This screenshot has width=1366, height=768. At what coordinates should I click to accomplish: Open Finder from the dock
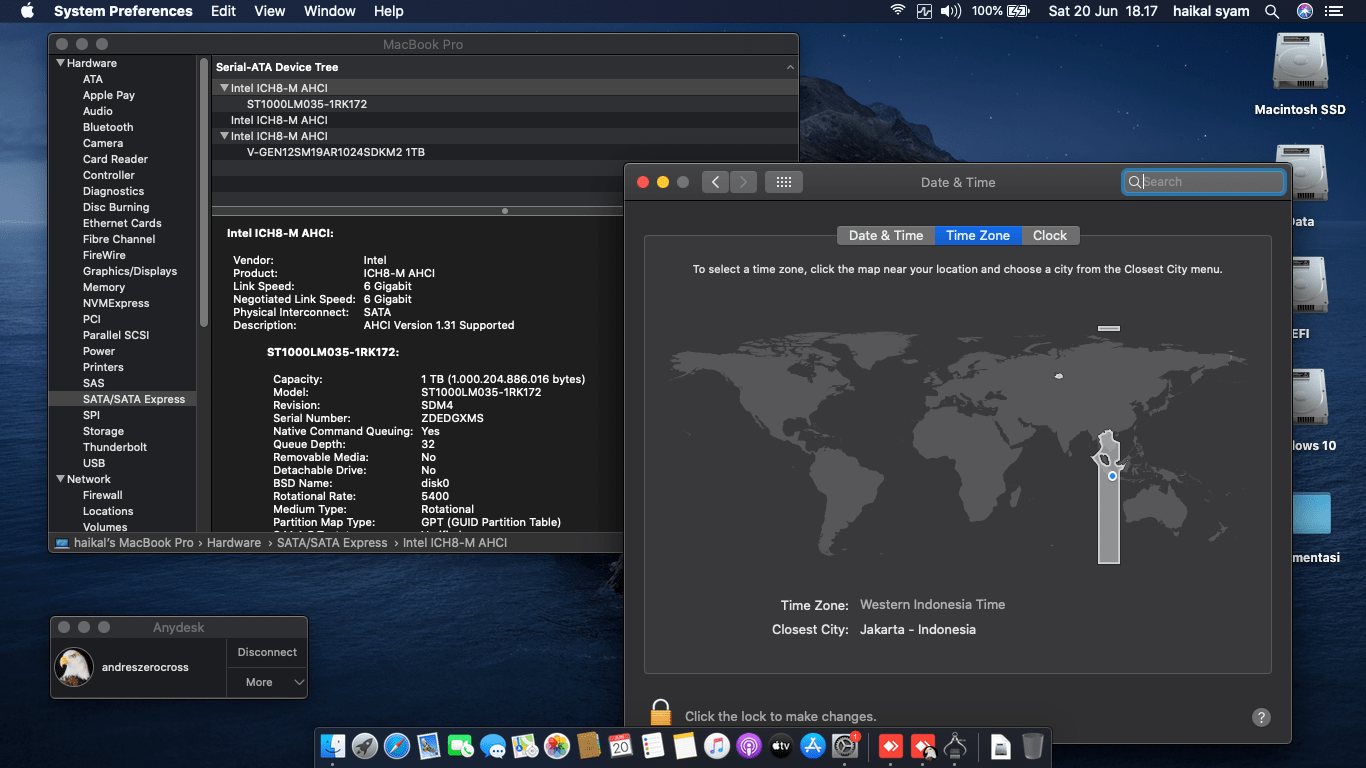(333, 746)
